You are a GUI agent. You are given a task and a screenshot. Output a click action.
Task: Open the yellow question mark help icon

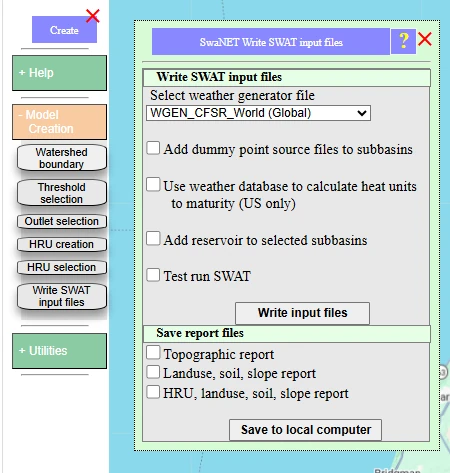coord(403,41)
